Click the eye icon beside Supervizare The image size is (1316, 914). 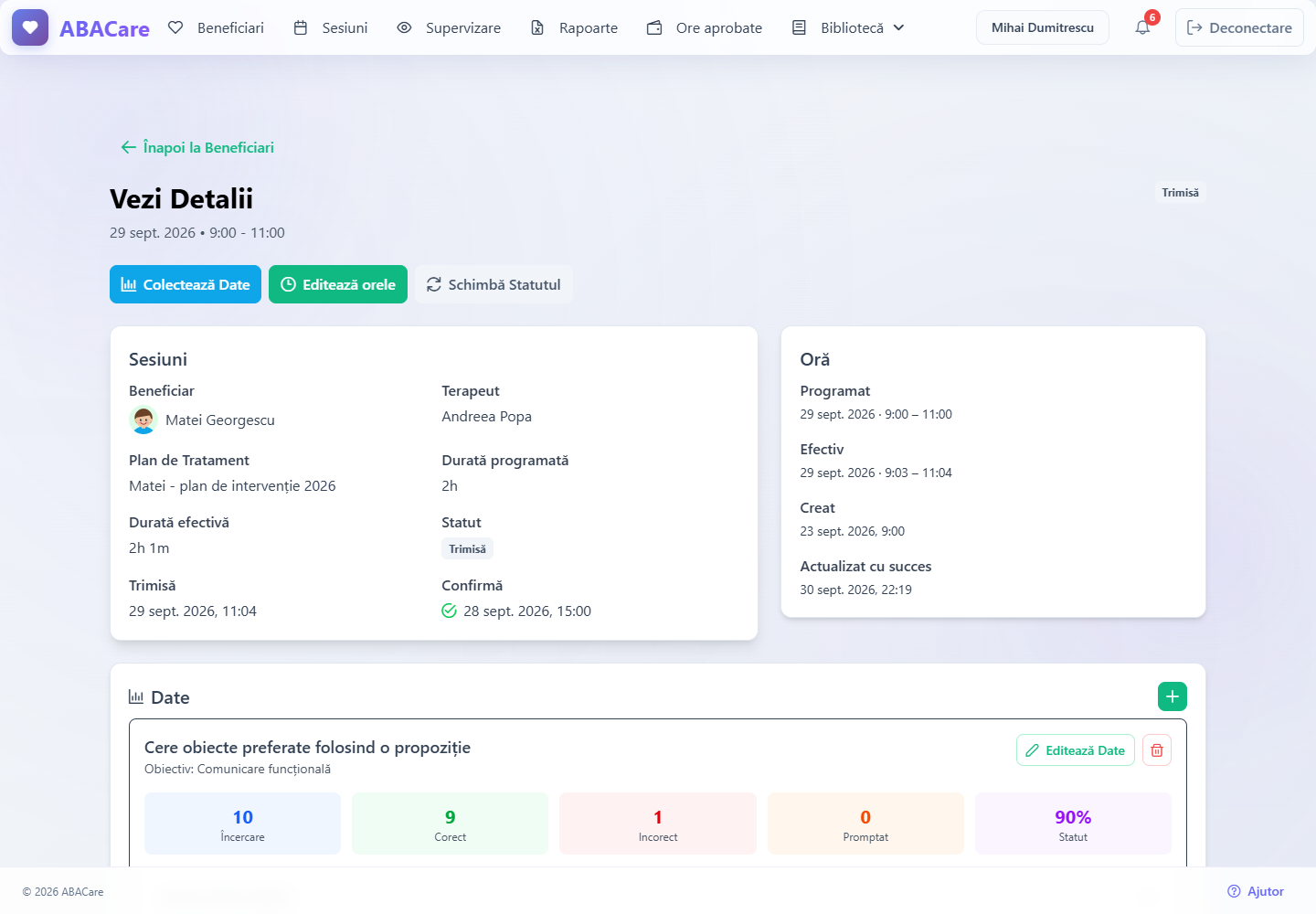(404, 27)
